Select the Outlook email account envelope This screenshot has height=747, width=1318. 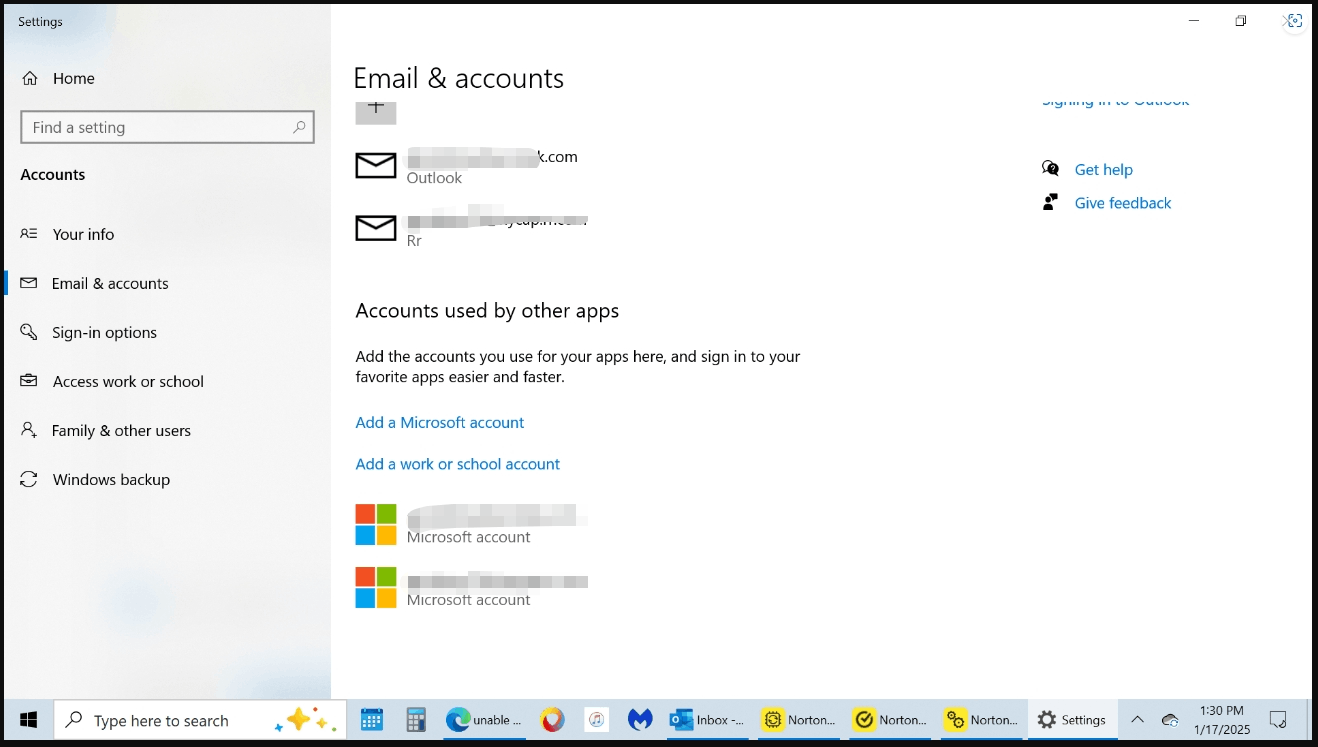pyautogui.click(x=376, y=166)
